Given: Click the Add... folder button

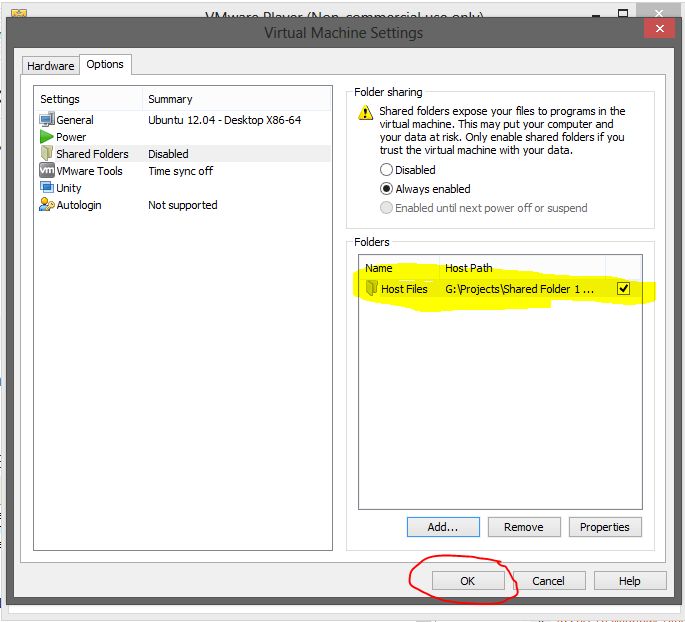Looking at the screenshot, I should [443, 527].
